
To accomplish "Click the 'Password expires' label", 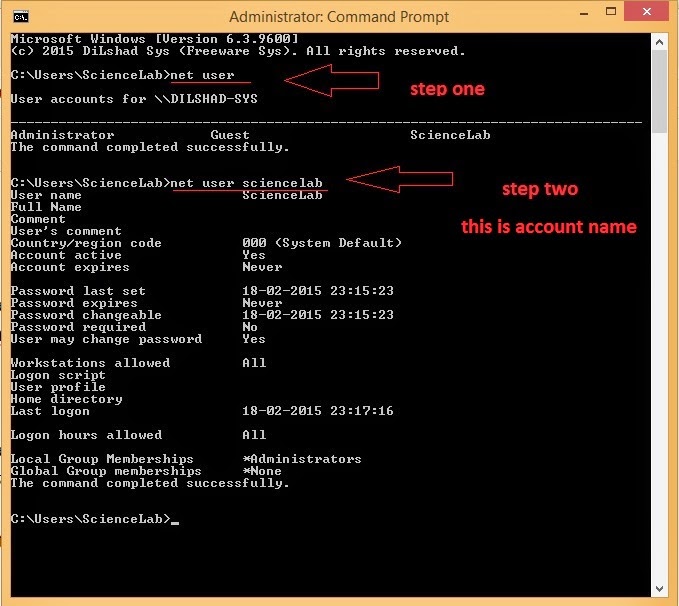I will click(x=74, y=303).
